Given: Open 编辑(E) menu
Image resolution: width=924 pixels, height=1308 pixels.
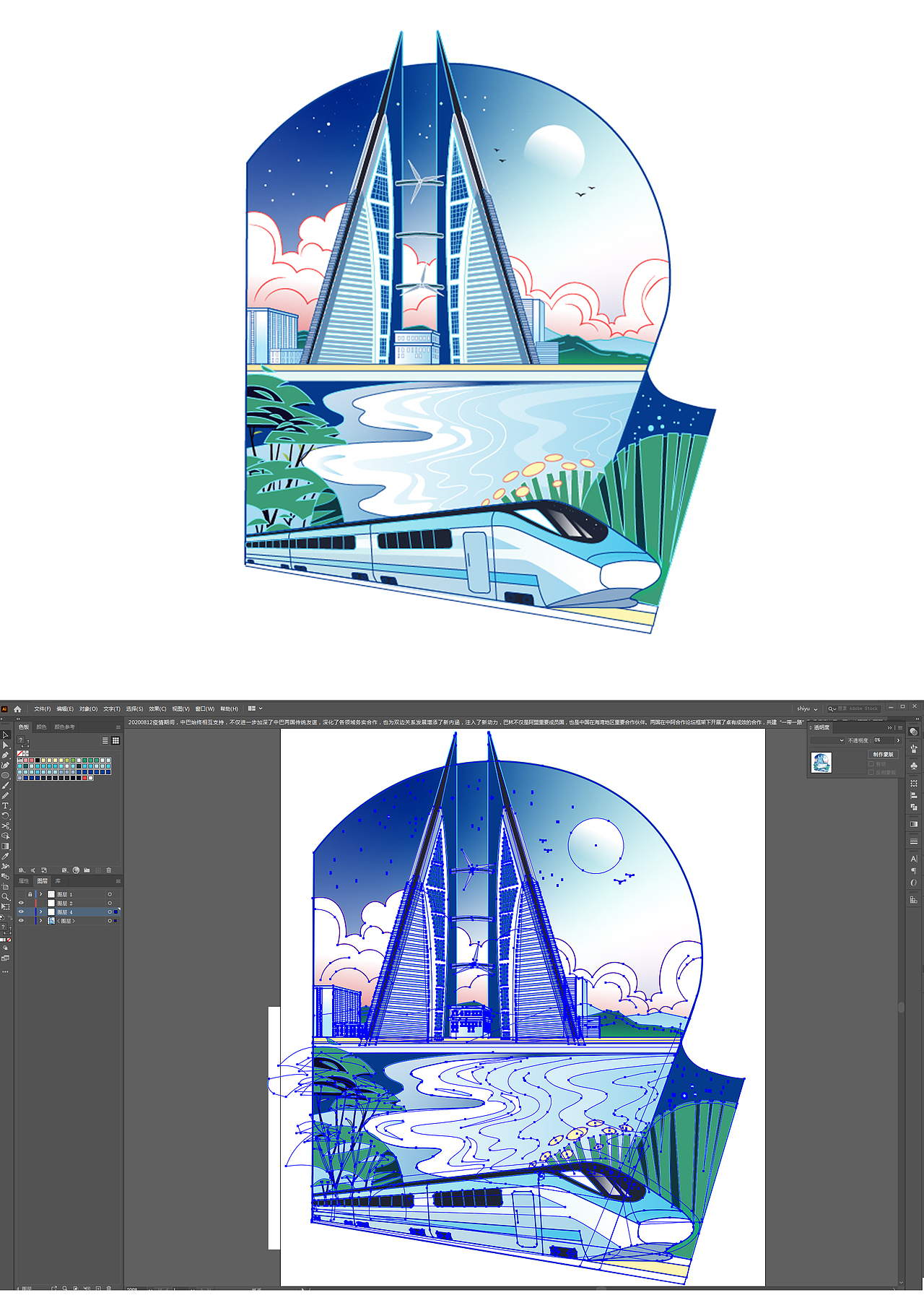Looking at the screenshot, I should click(x=65, y=709).
